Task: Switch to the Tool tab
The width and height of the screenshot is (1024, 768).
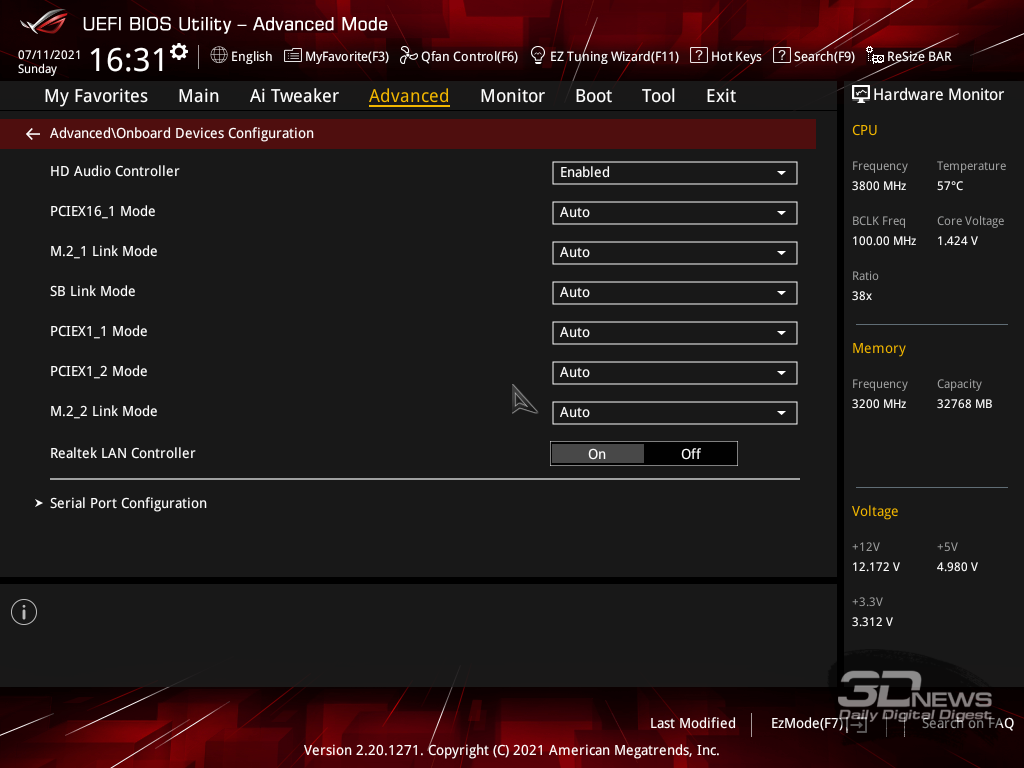Action: (x=658, y=96)
